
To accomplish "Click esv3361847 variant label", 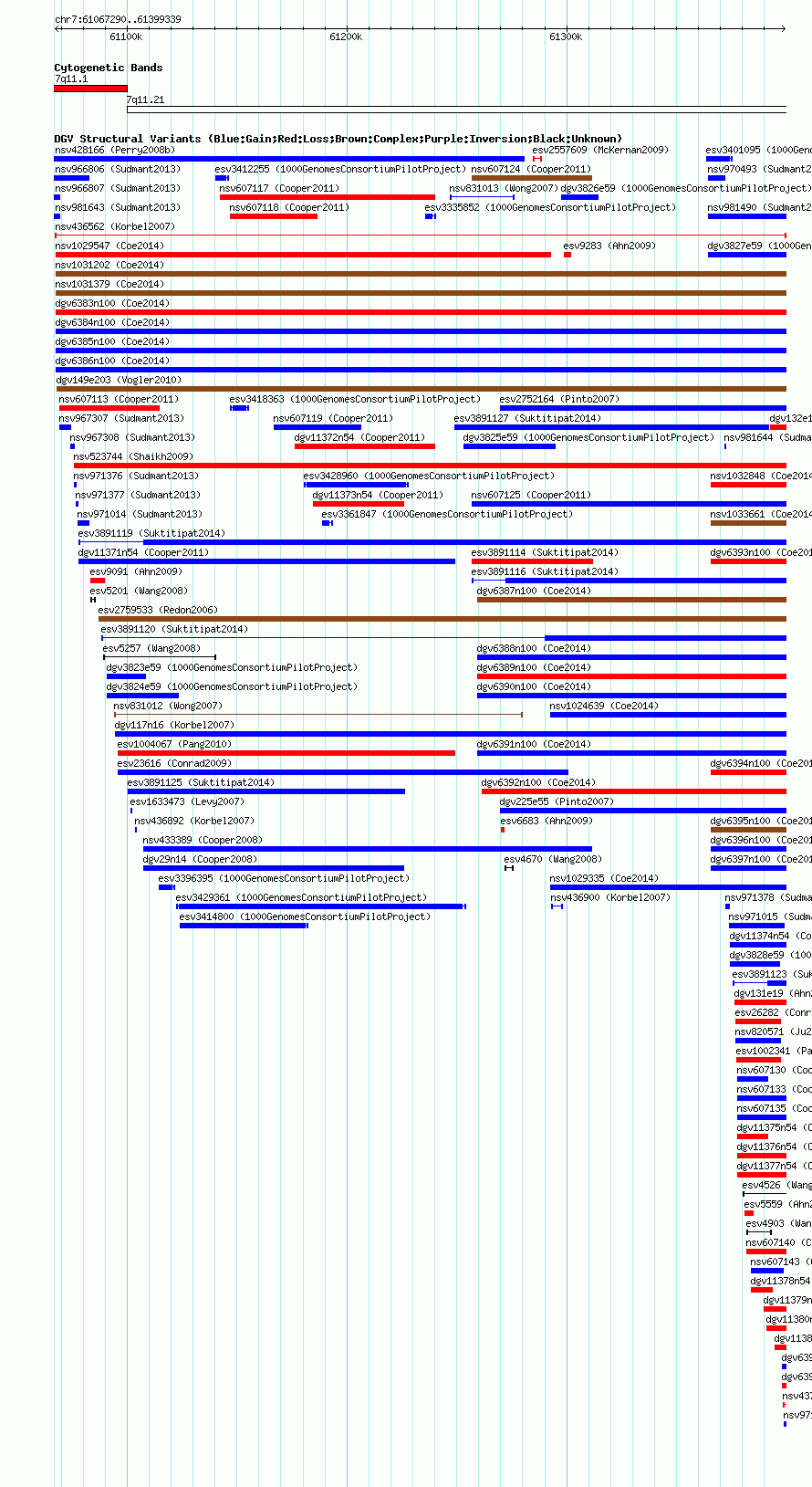I will coord(447,514).
